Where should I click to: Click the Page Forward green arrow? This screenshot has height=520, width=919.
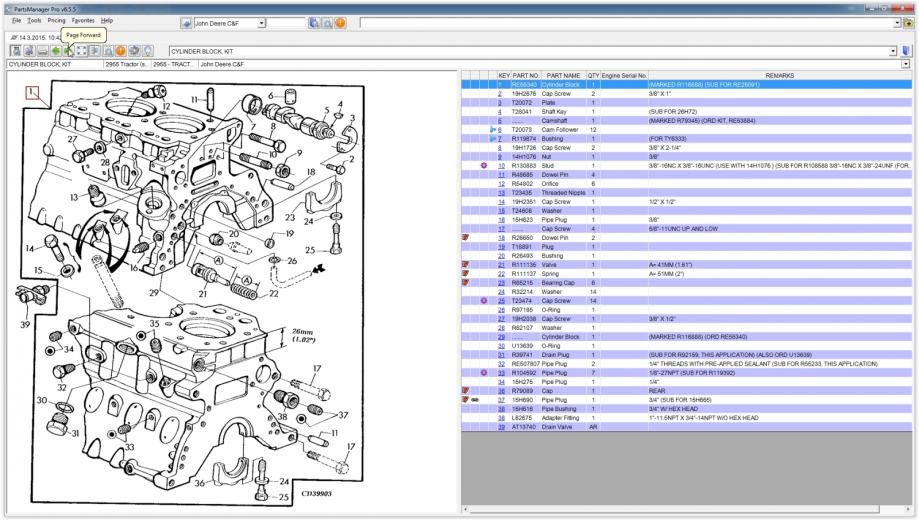[69, 51]
